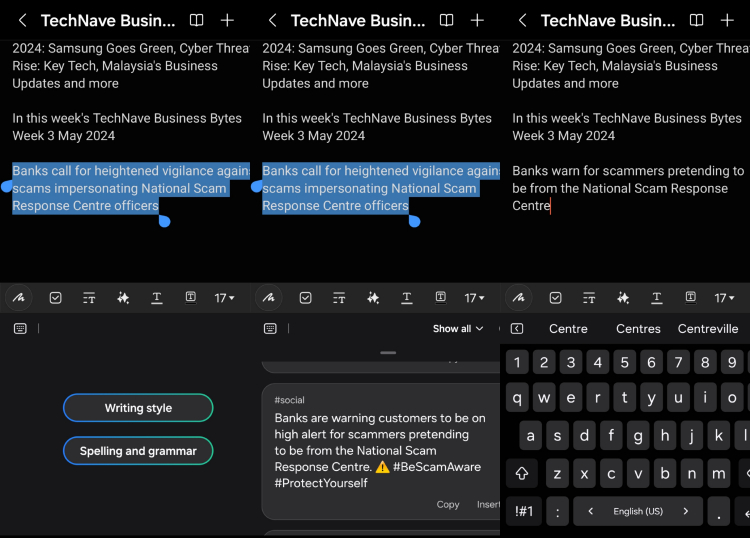The width and height of the screenshot is (750, 538).
Task: Collapse suggestion bar icon beside Centre suggestion
Action: pyautogui.click(x=517, y=329)
